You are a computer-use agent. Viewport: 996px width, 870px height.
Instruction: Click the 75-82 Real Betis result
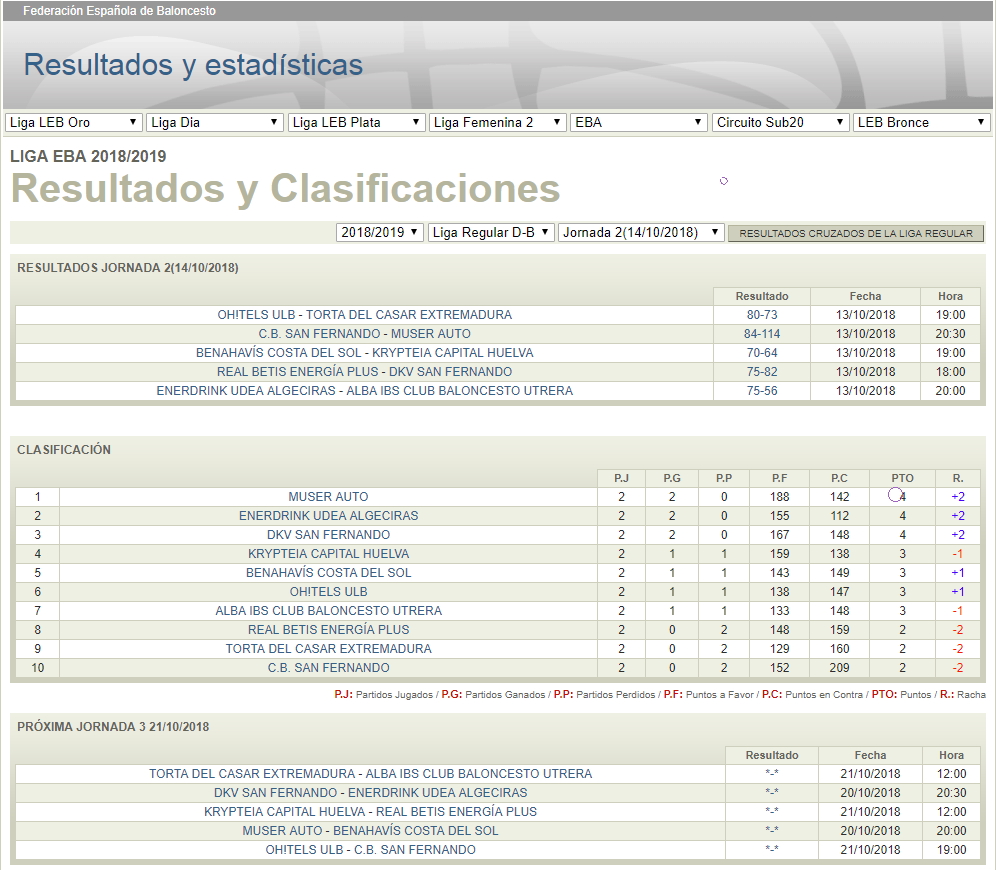[x=762, y=372]
